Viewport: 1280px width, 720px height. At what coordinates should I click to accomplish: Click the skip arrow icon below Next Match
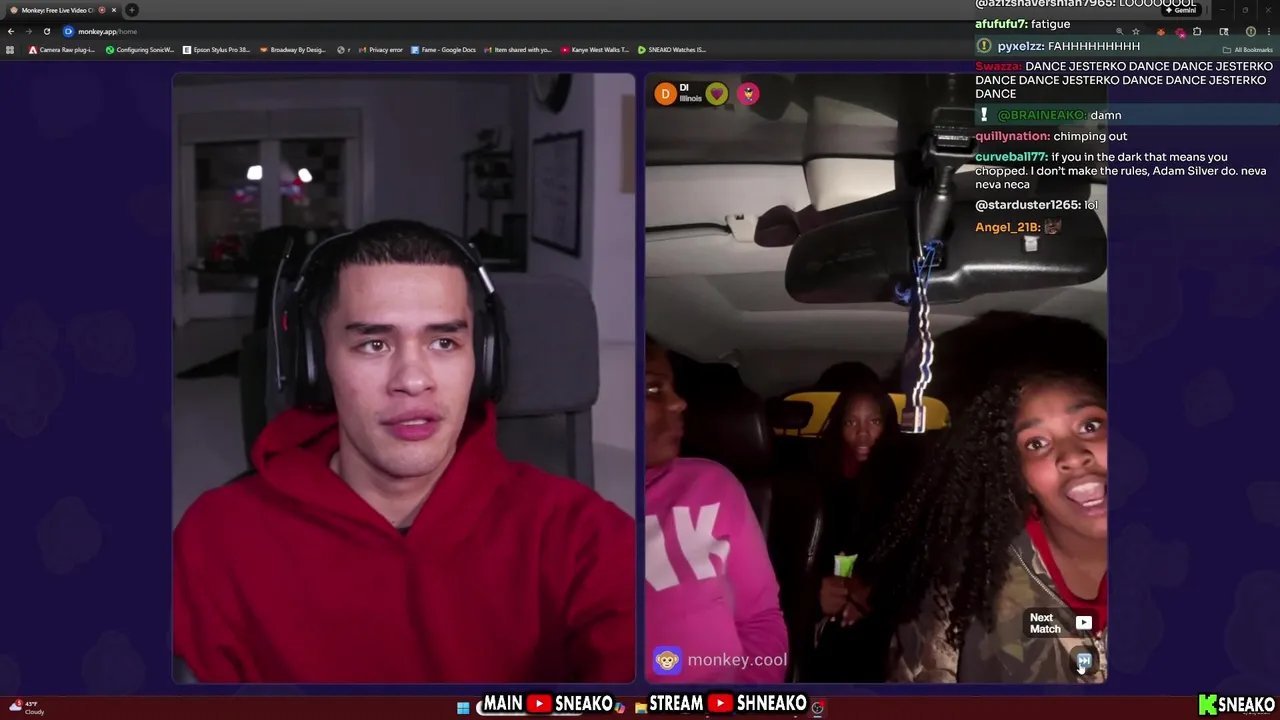[1084, 661]
